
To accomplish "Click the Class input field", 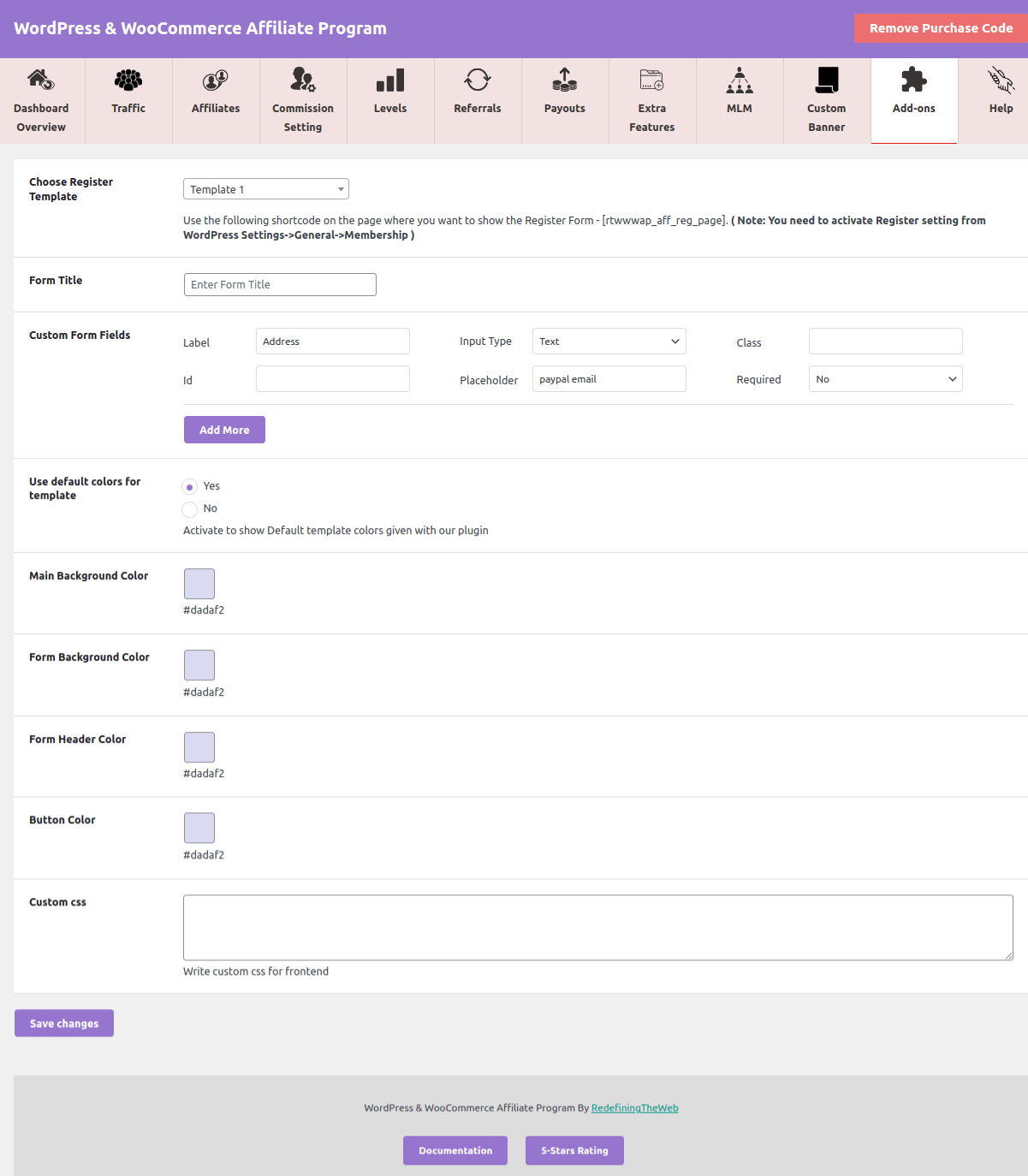I will [x=886, y=342].
